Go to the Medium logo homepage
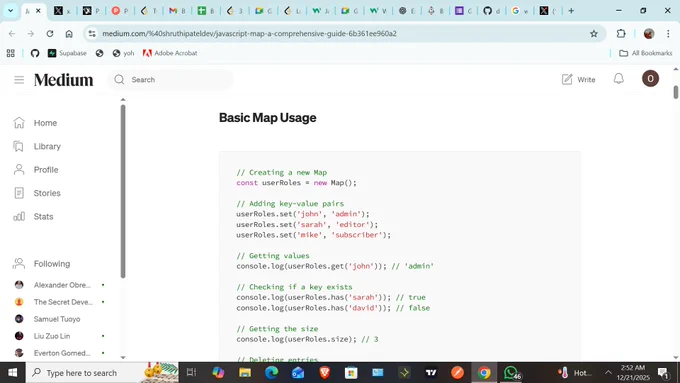The width and height of the screenshot is (680, 383). coord(64,80)
